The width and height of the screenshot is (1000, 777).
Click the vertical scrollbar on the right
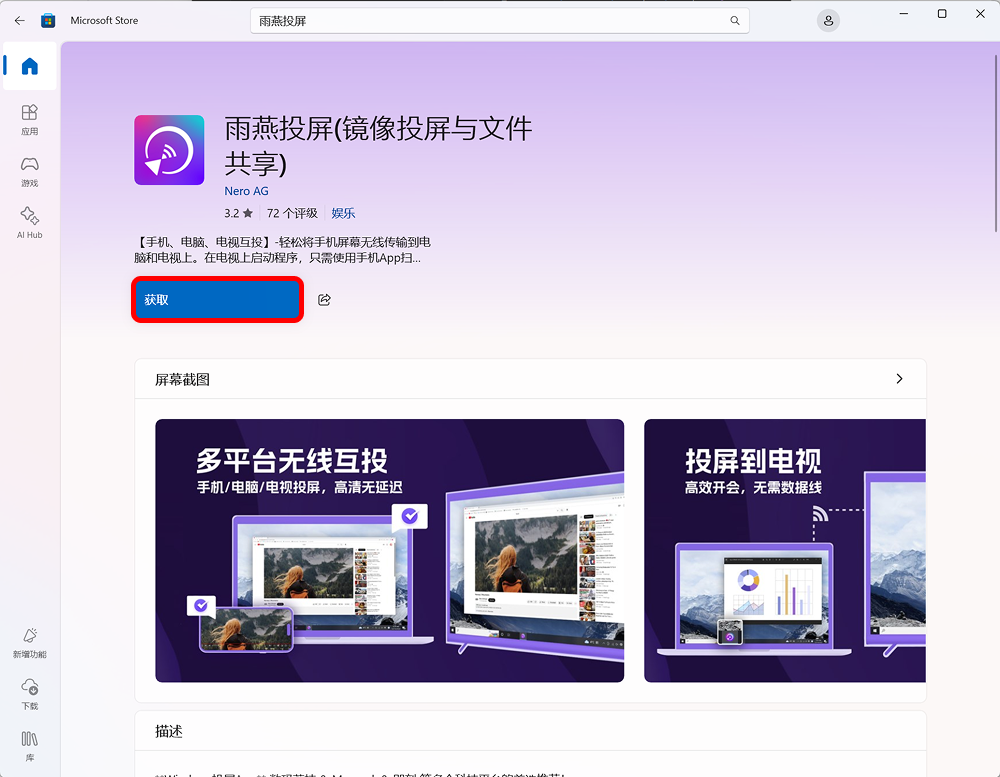[x=996, y=144]
